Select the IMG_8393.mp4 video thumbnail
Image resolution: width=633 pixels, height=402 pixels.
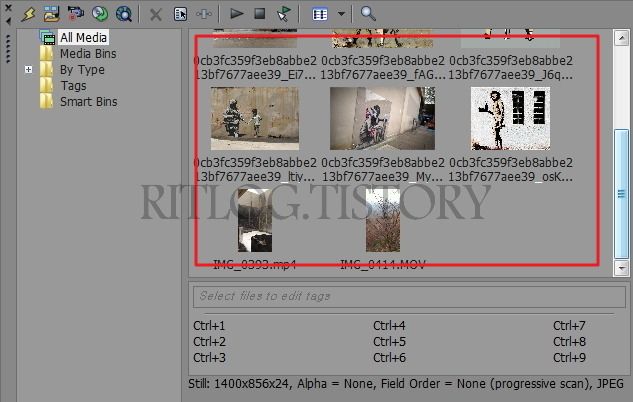click(255, 220)
